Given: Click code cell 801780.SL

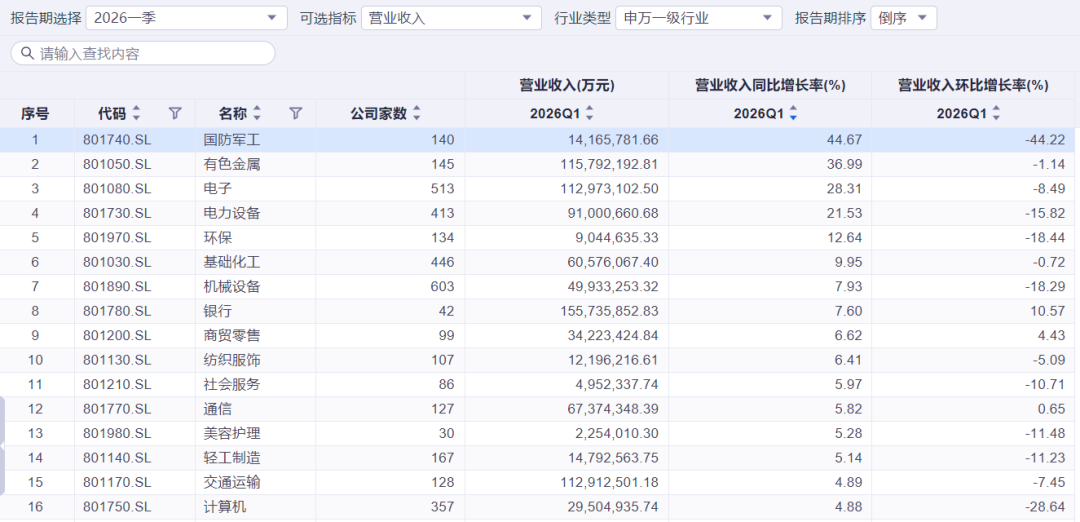Looking at the screenshot, I should 116,311.
